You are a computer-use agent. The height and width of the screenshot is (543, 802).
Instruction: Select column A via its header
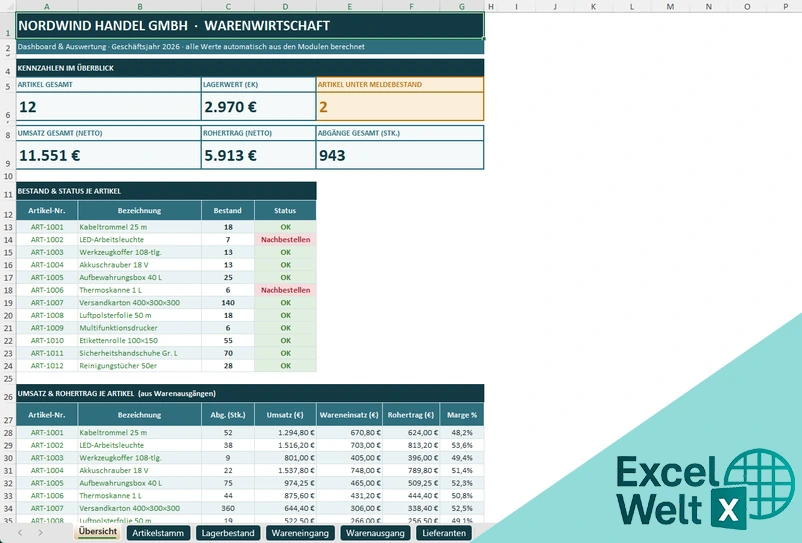[x=47, y=6]
